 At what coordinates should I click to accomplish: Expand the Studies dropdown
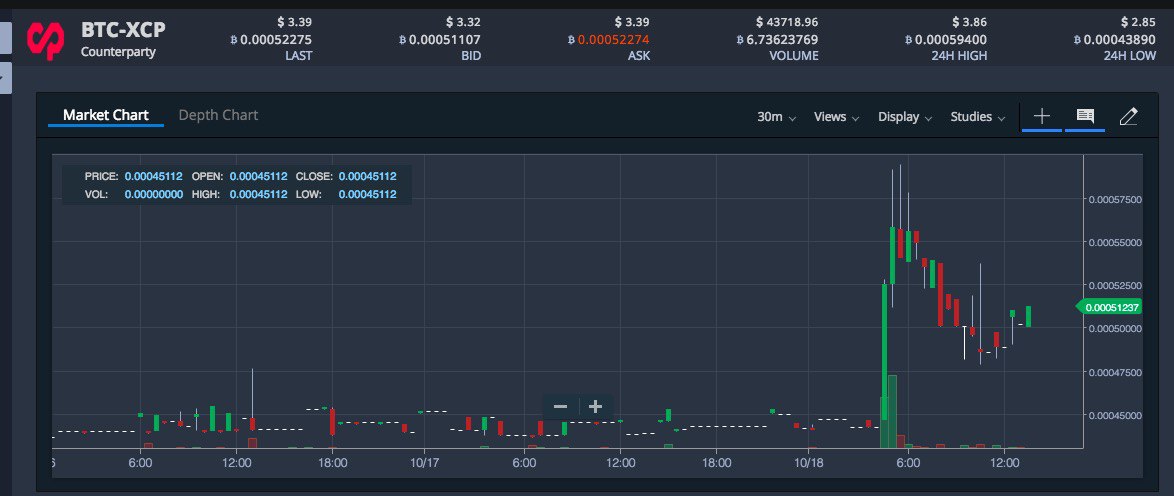[x=977, y=117]
